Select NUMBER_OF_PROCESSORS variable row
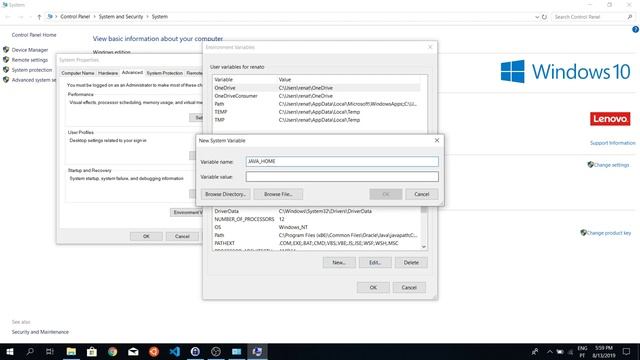640x360 pixels. pos(317,219)
